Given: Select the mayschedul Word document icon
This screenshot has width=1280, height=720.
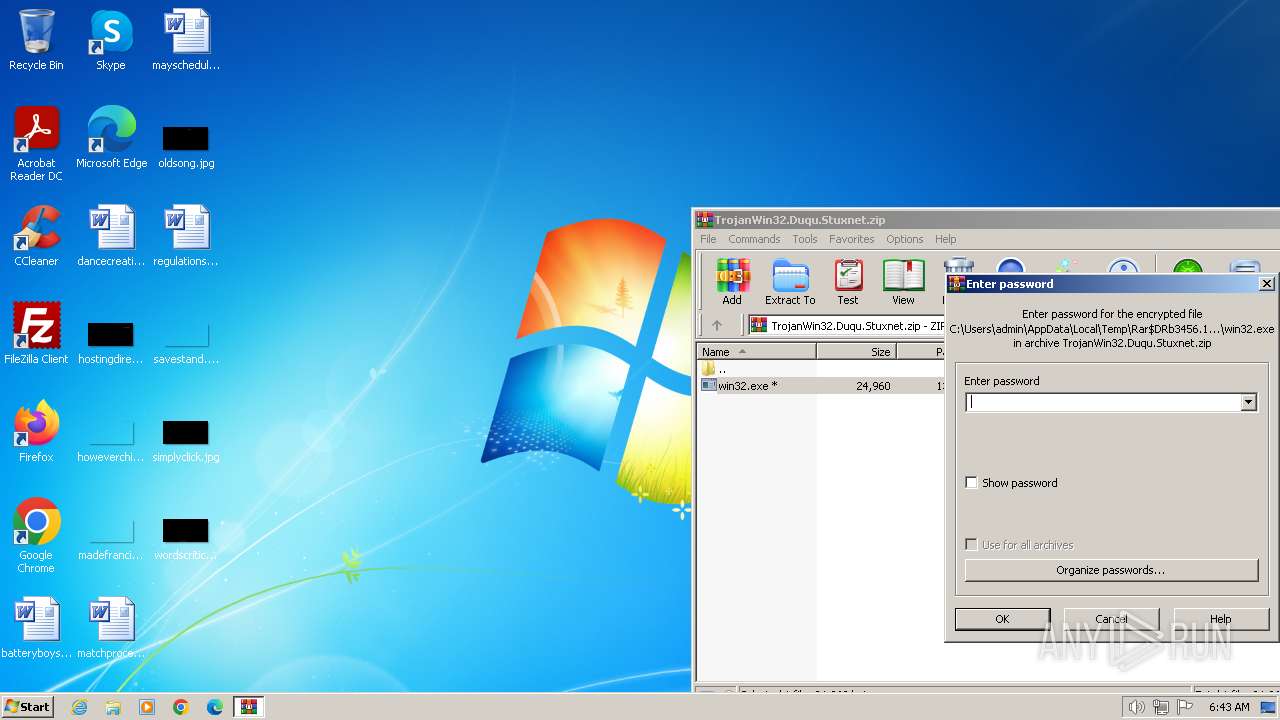Looking at the screenshot, I should [186, 40].
